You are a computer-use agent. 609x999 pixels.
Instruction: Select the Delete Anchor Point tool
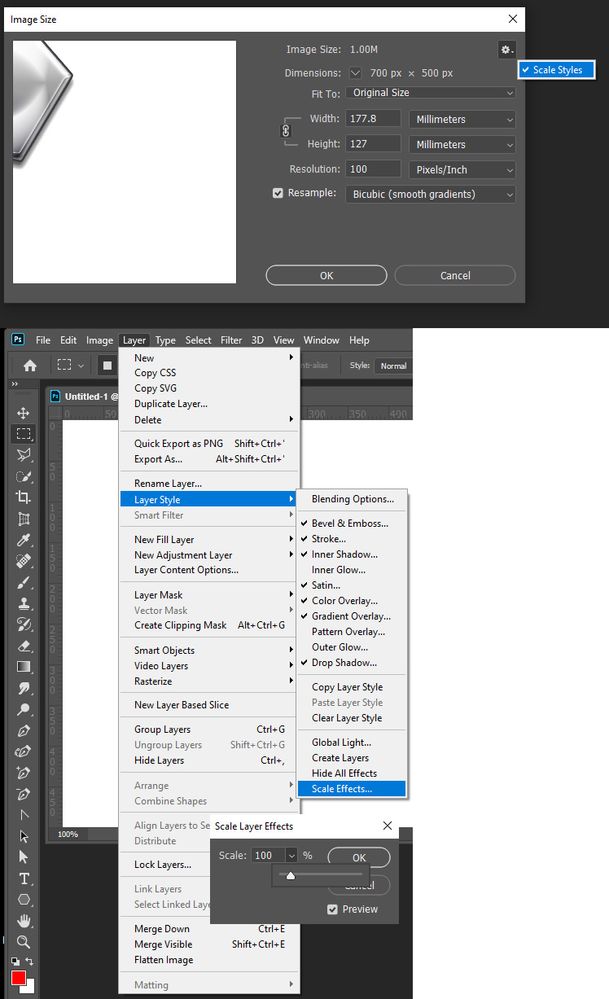24,794
